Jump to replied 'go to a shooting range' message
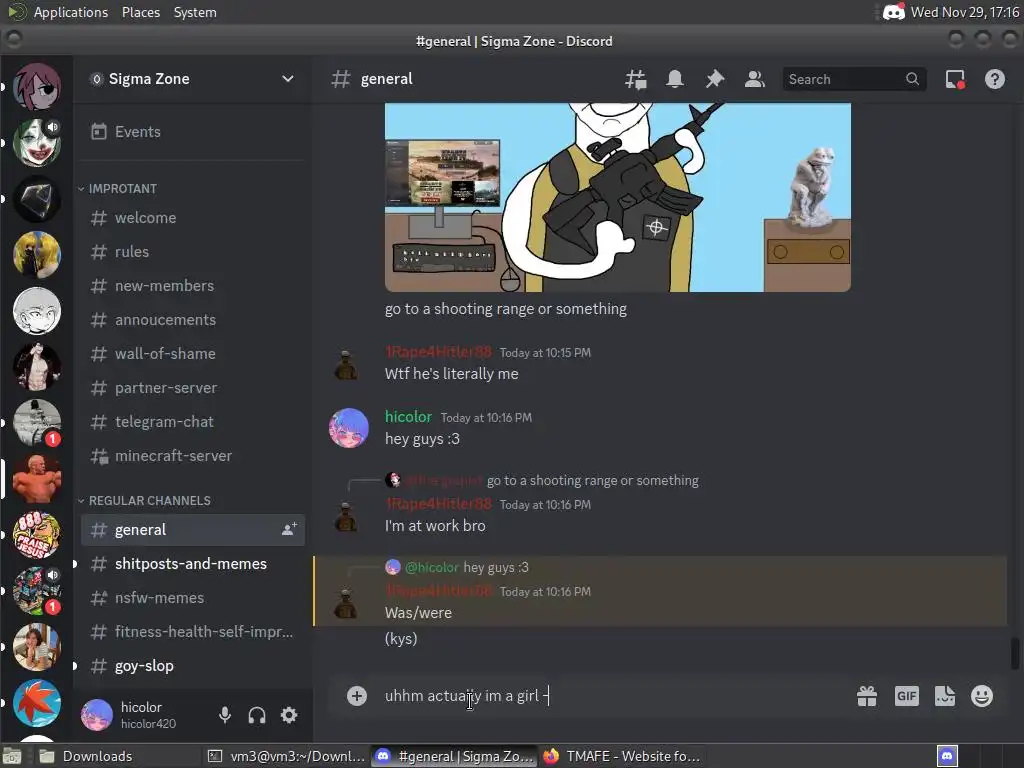Viewport: 1024px width, 768px height. pyautogui.click(x=592, y=481)
